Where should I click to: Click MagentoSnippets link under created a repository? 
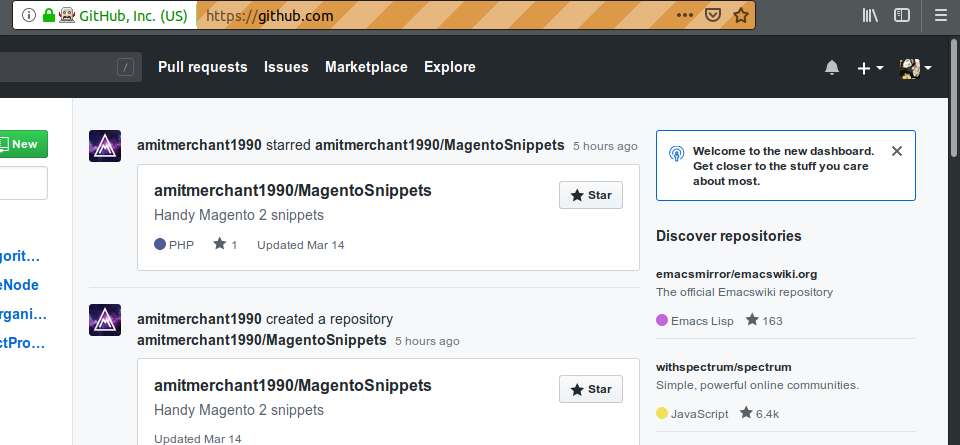(x=261, y=340)
